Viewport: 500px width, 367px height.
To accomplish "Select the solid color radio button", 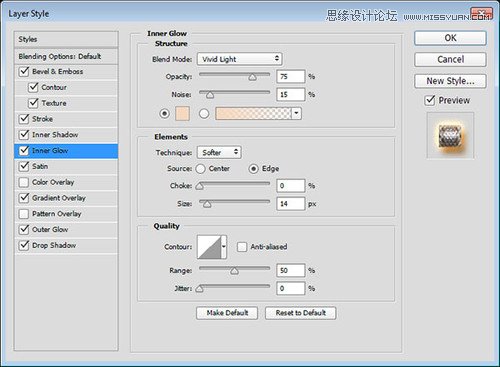I will pyautogui.click(x=164, y=114).
